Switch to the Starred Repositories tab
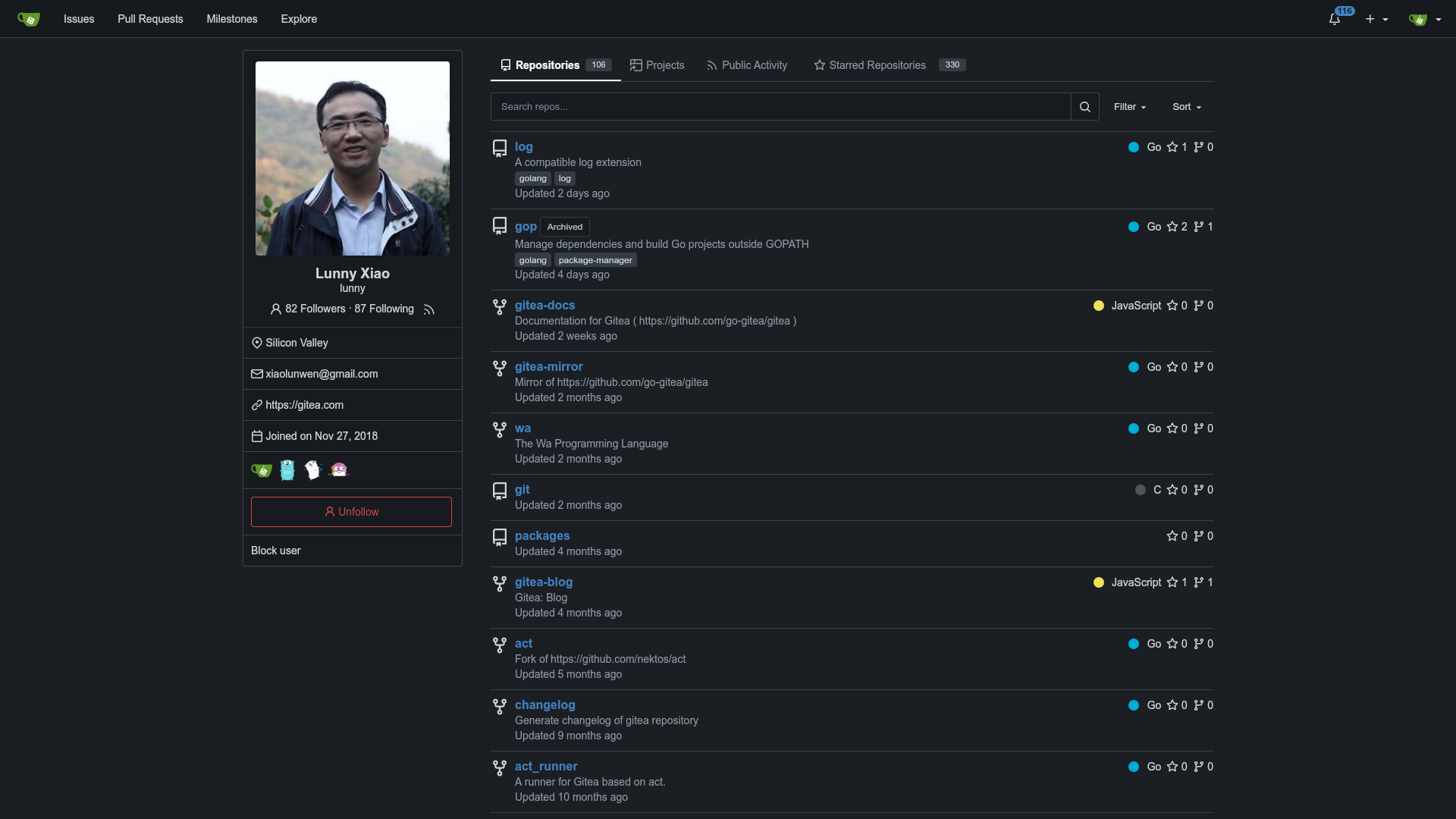Screen dimensions: 1456x819 click(x=877, y=65)
